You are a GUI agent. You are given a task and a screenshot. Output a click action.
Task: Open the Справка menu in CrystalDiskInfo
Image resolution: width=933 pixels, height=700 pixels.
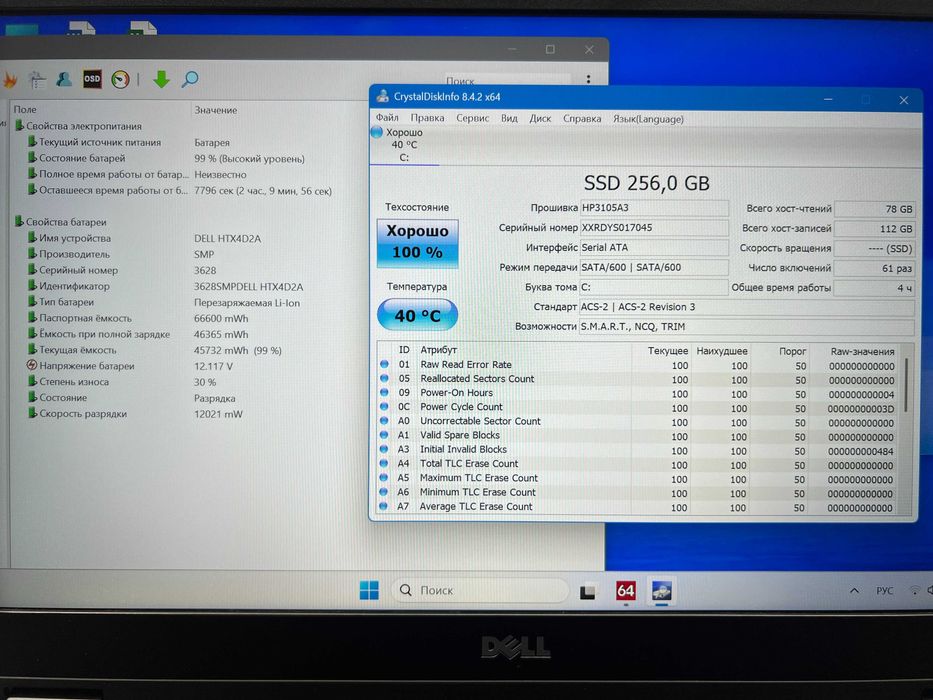pyautogui.click(x=582, y=118)
